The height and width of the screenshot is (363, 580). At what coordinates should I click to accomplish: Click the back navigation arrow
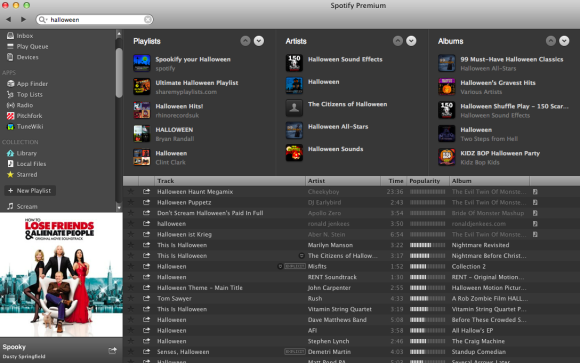[x=9, y=19]
